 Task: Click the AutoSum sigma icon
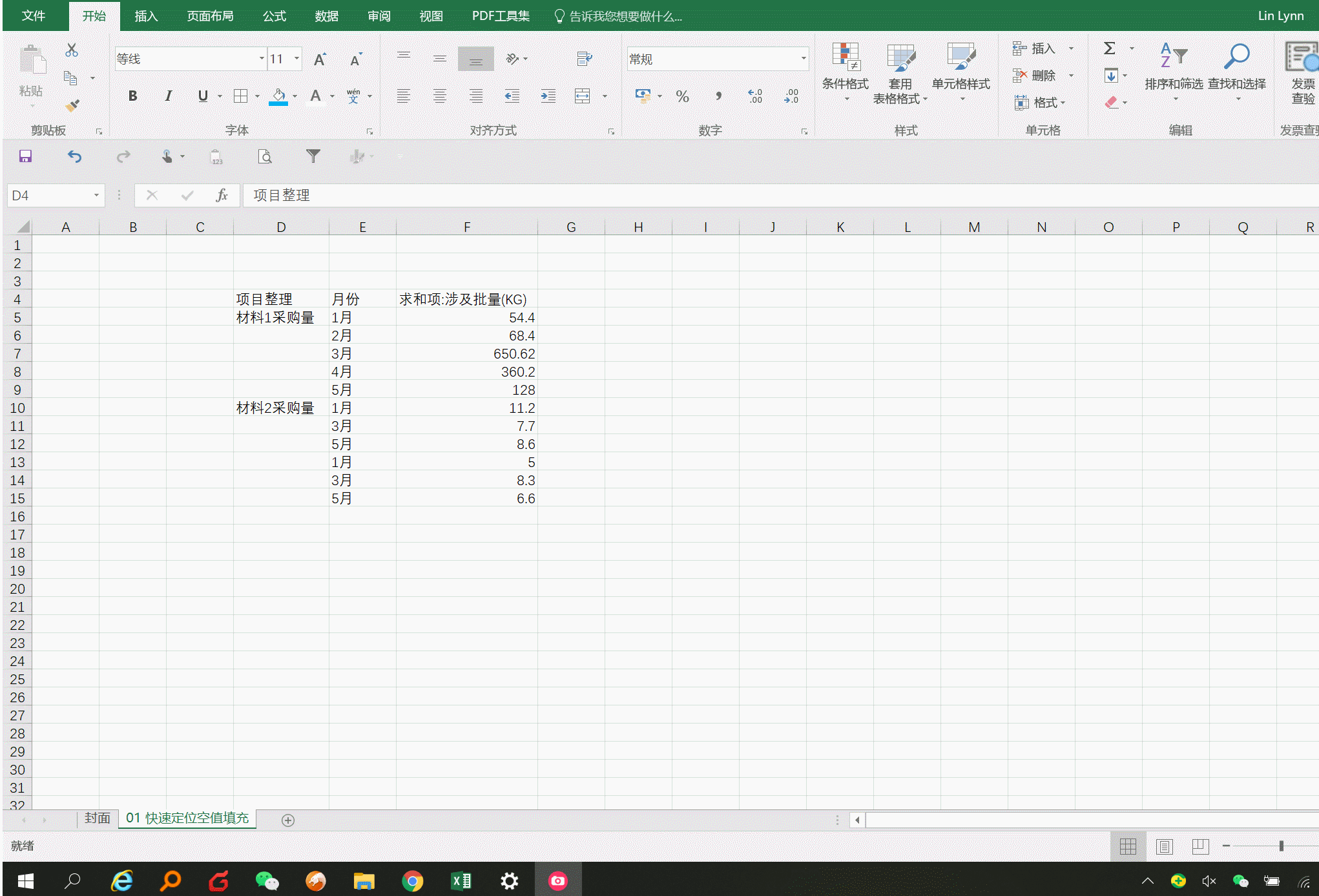click(x=1110, y=48)
